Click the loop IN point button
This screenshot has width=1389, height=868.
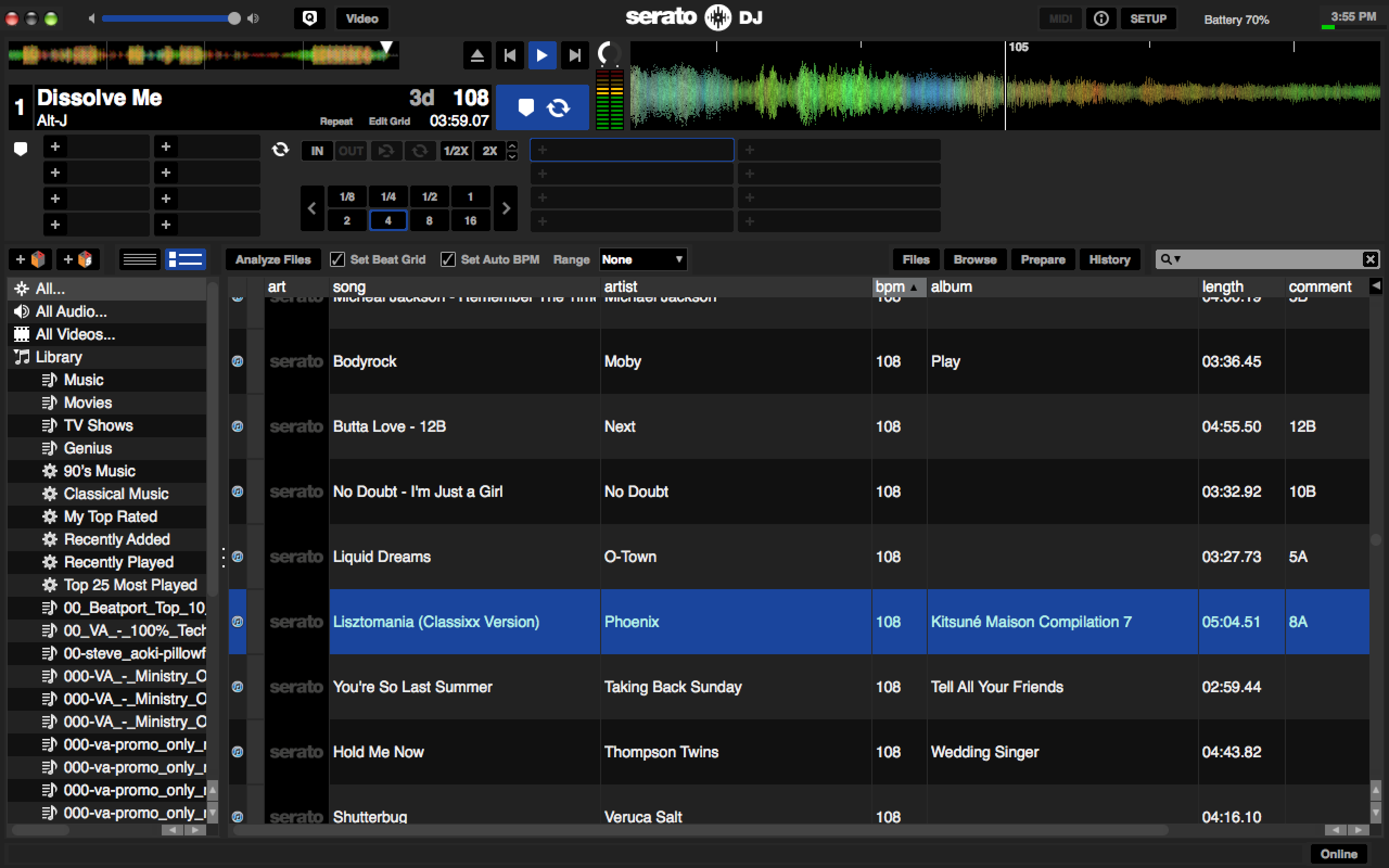click(320, 150)
